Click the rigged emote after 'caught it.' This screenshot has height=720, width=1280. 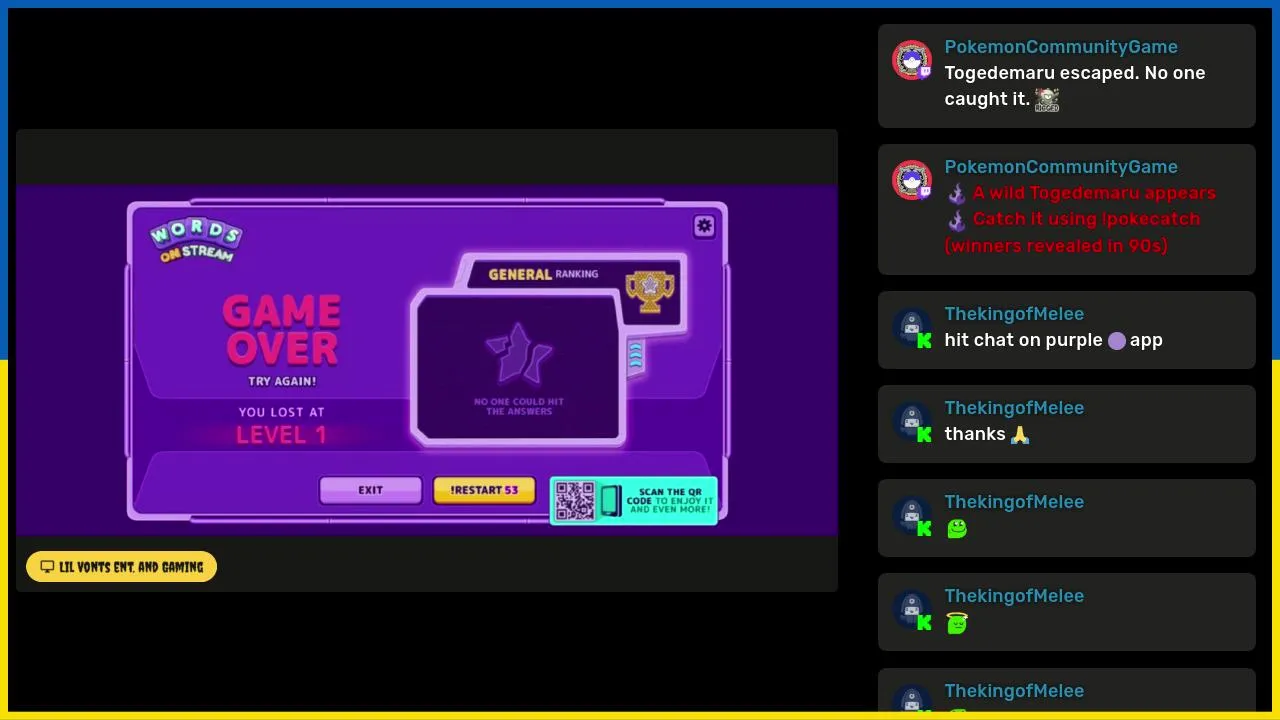click(x=1047, y=99)
